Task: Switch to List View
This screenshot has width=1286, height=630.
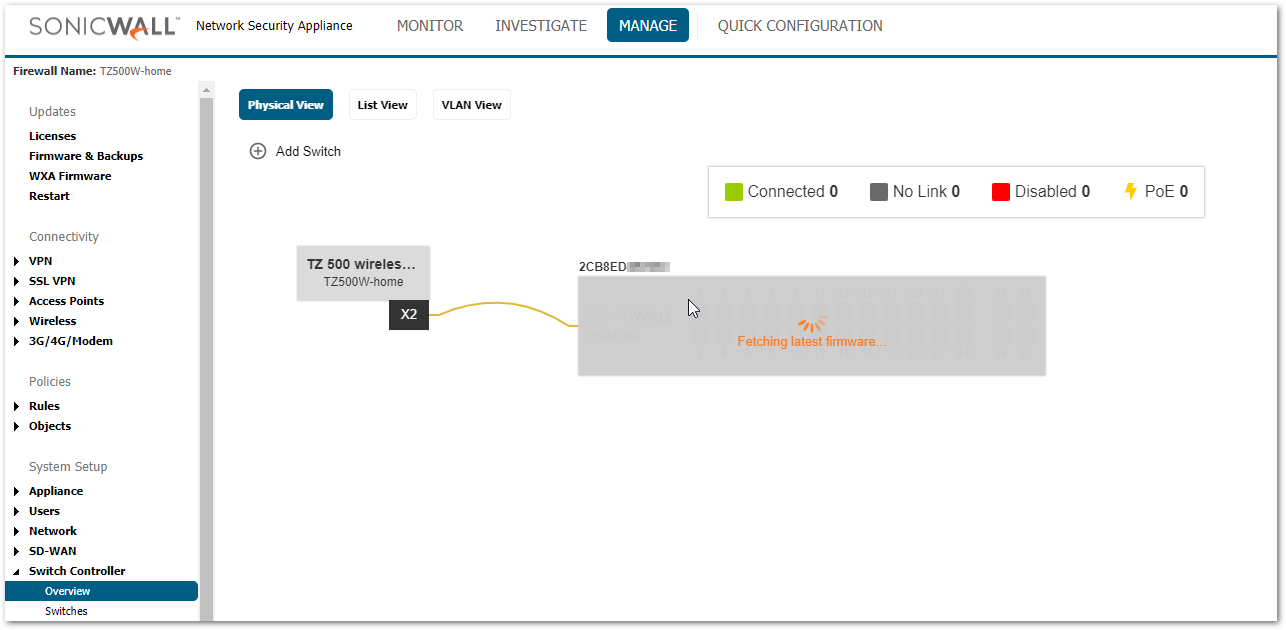Action: 382,105
